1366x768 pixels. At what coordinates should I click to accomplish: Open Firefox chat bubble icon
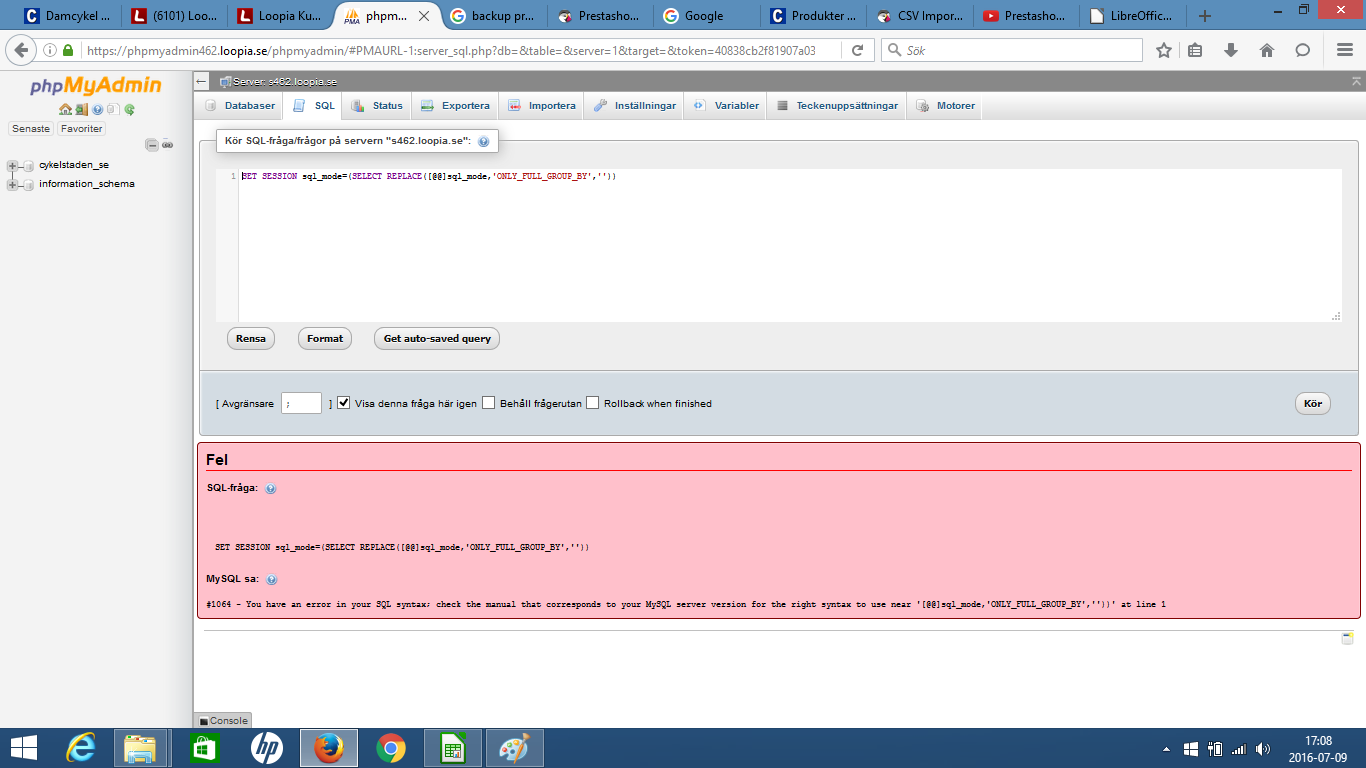(1303, 50)
